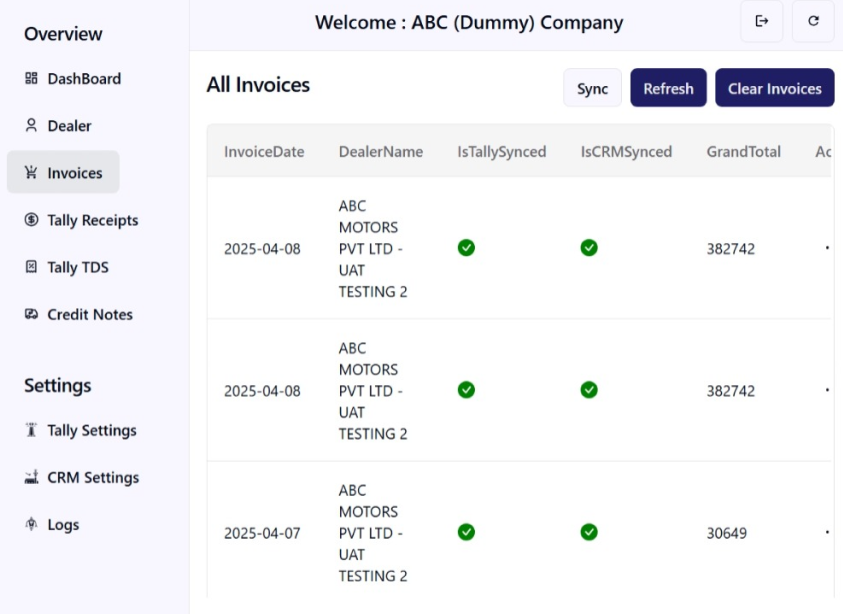
Task: Click the Tally TDS icon
Action: [31, 267]
